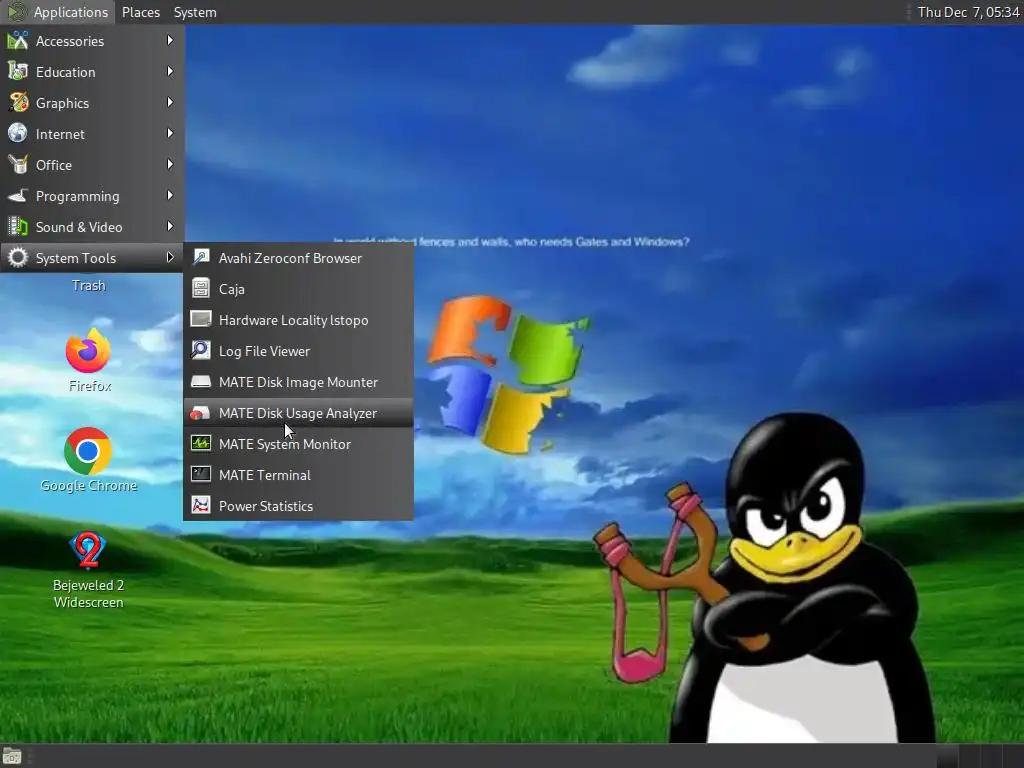This screenshot has width=1024, height=768.
Task: Expand the Internet submenu arrow
Action: point(170,133)
